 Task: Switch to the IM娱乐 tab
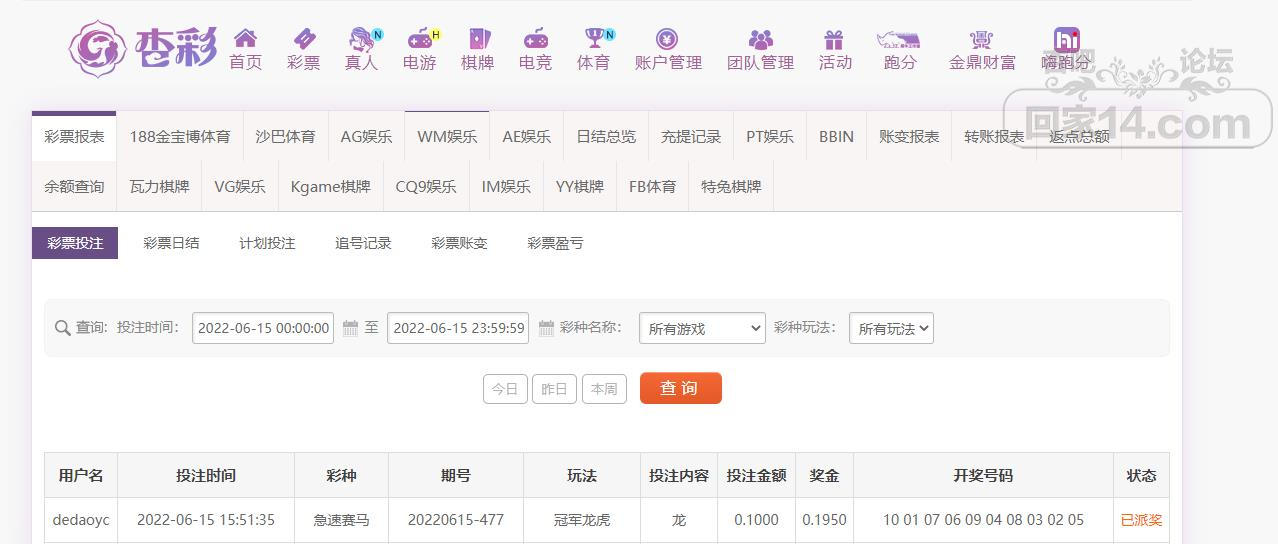[x=506, y=186]
